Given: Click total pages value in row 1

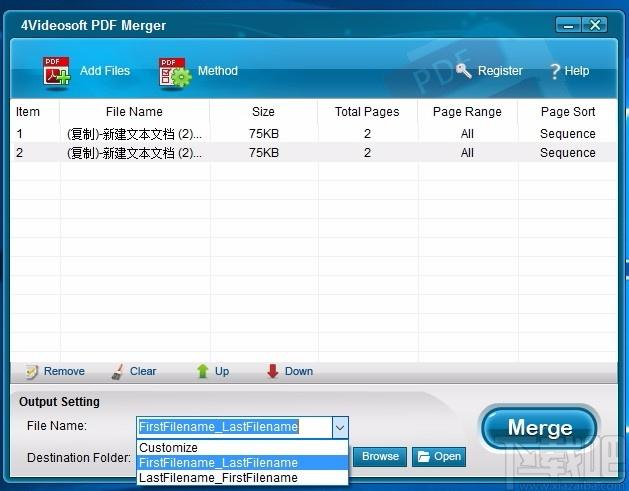Looking at the screenshot, I should 367,134.
